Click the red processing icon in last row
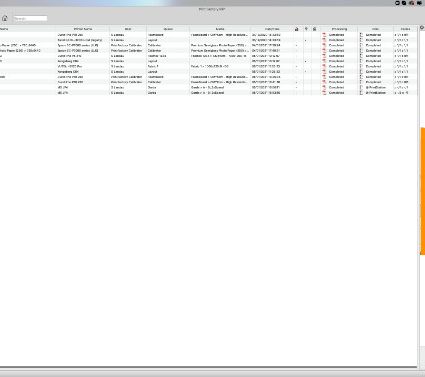Screen dimensions: 425x377 324,92
